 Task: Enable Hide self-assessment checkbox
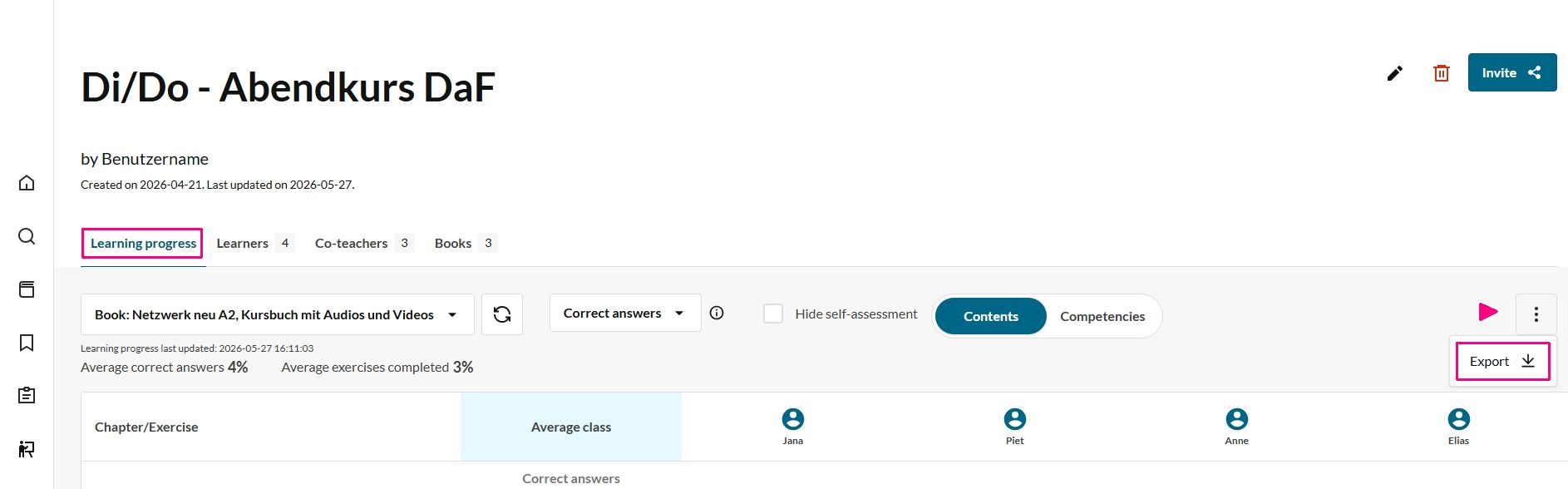point(773,314)
